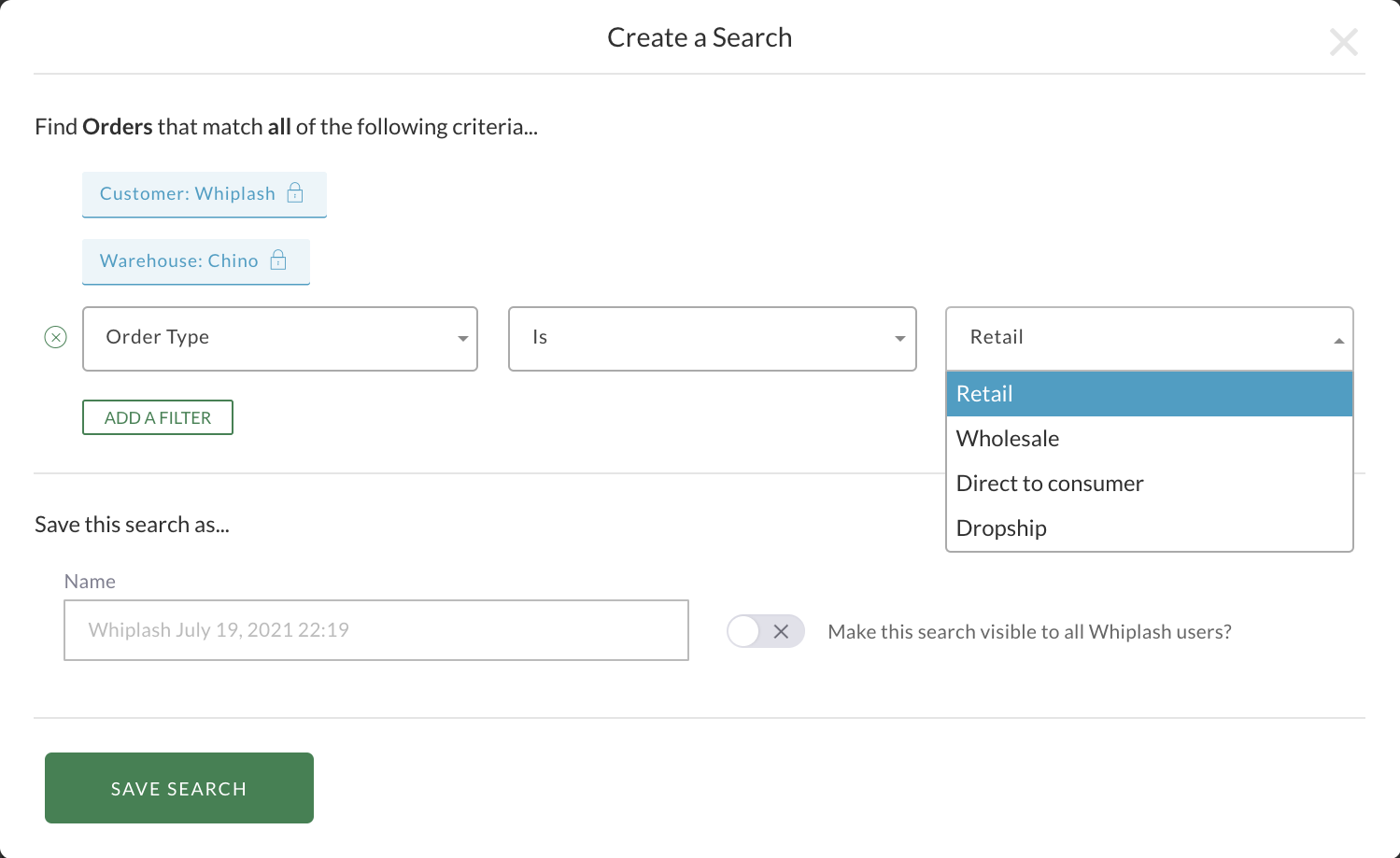
Task: Open the Order Type field dropdown
Action: [461, 338]
